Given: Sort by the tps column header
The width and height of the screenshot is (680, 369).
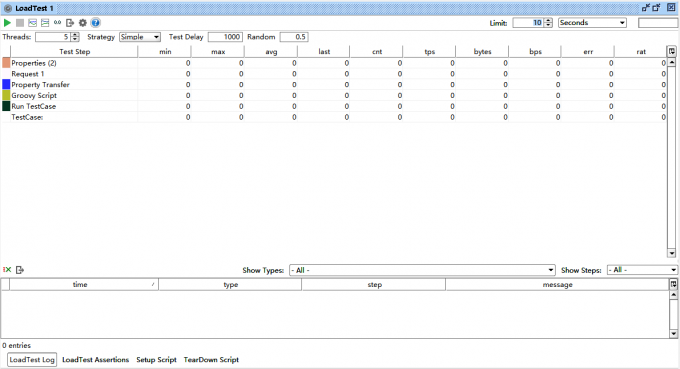Looking at the screenshot, I should [x=429, y=52].
